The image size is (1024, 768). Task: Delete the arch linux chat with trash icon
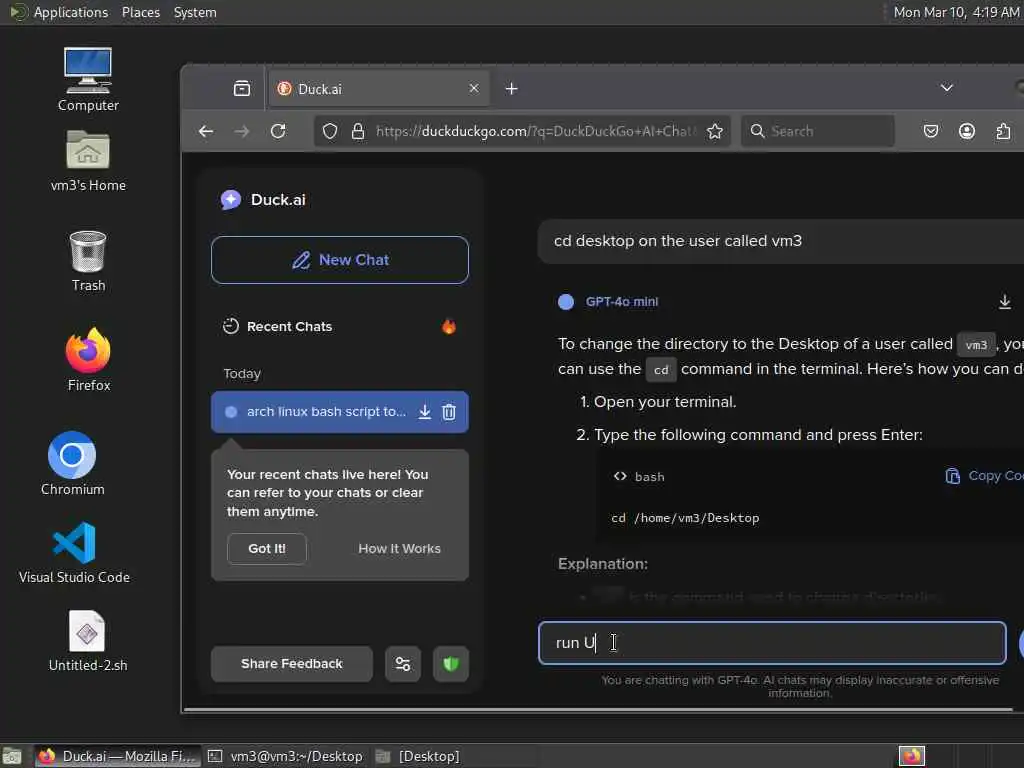(449, 412)
